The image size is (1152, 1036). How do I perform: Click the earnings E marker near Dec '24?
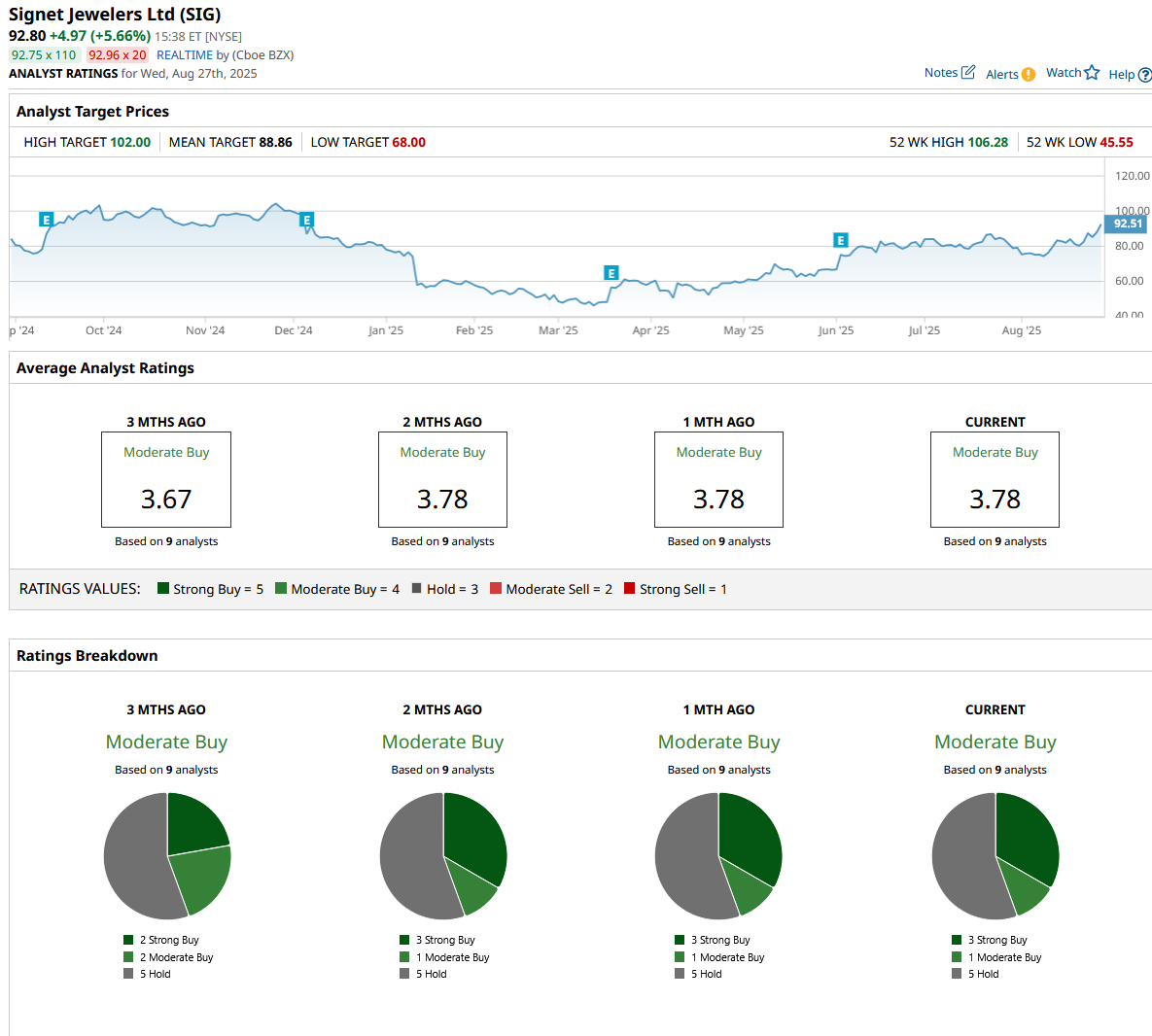[x=307, y=220]
